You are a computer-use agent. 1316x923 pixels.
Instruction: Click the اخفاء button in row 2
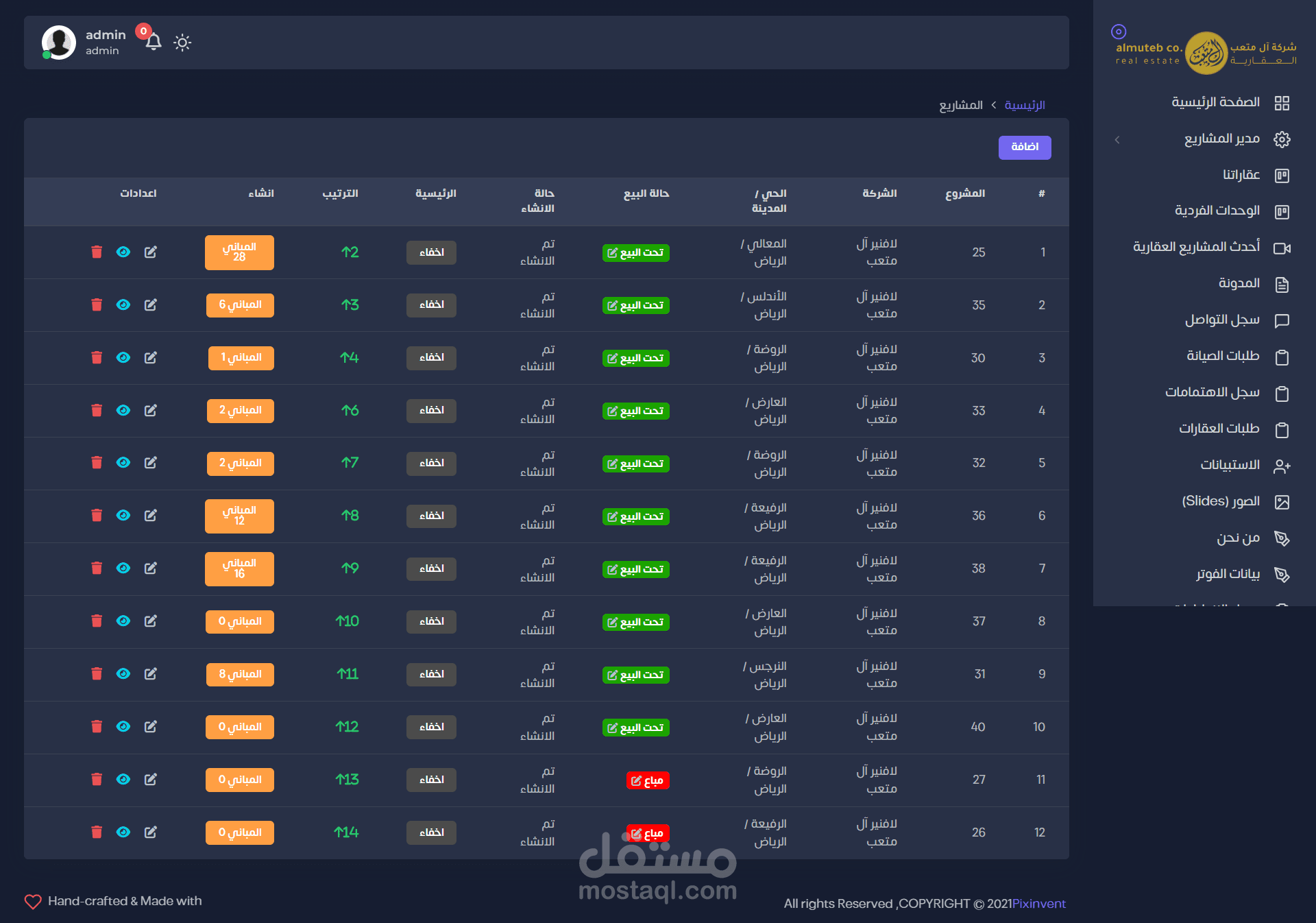431,305
